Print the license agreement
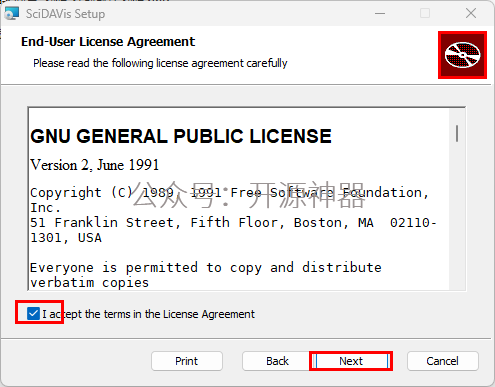Screen dimensions: 495x387 [x=187, y=361]
